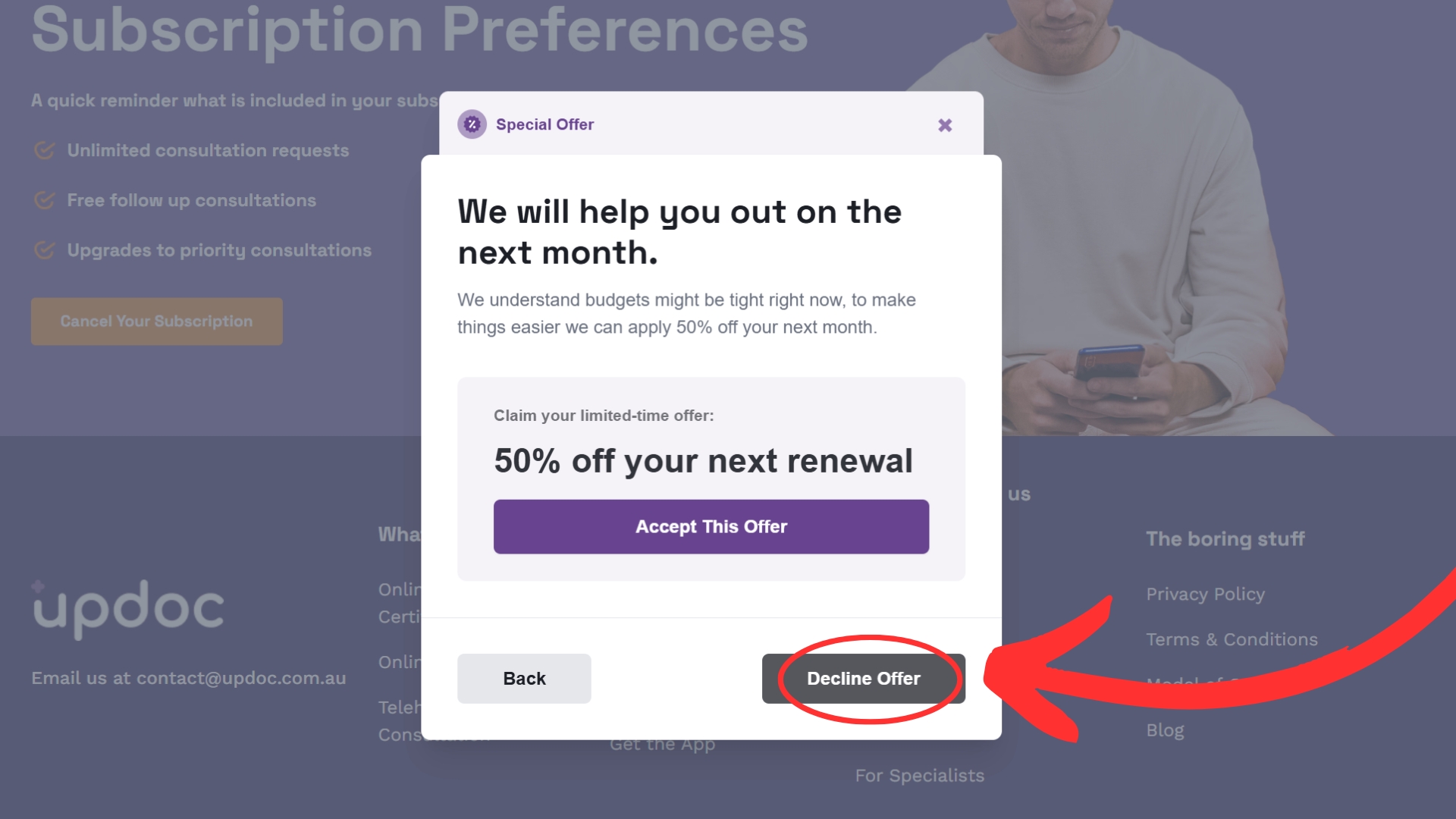Open the Terms & Conditions link
Screen dimensions: 1456x819
tap(1232, 639)
